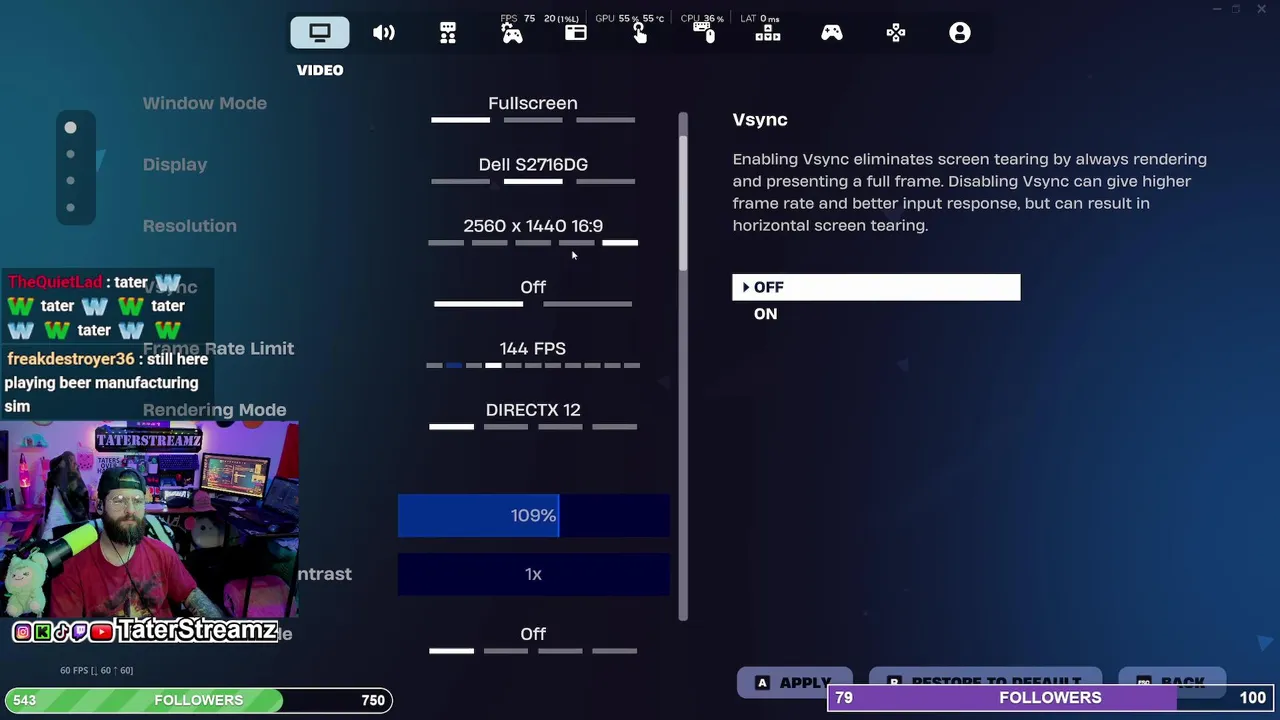Open the controller-with-gear settings tab
The height and width of the screenshot is (720, 1280).
(x=512, y=34)
